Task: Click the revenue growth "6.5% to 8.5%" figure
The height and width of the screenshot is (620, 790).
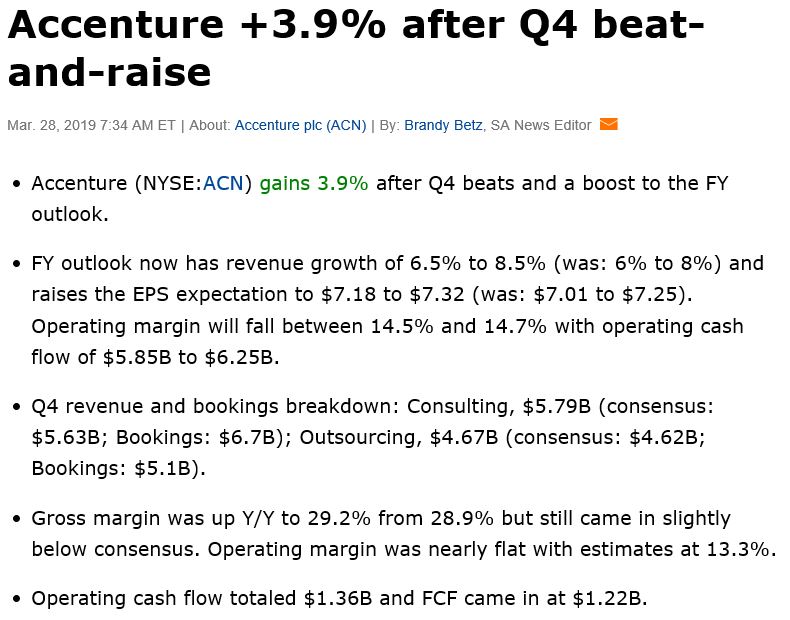Action: (478, 264)
